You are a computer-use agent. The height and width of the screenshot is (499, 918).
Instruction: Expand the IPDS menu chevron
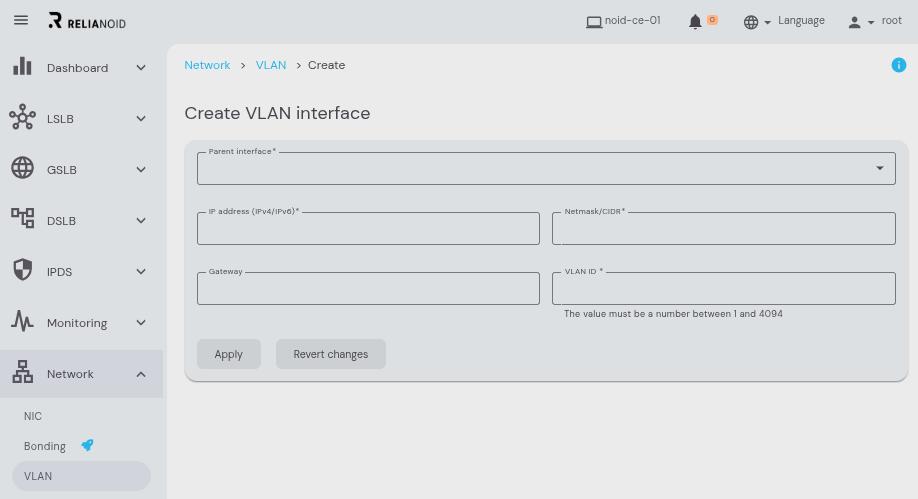(x=141, y=272)
